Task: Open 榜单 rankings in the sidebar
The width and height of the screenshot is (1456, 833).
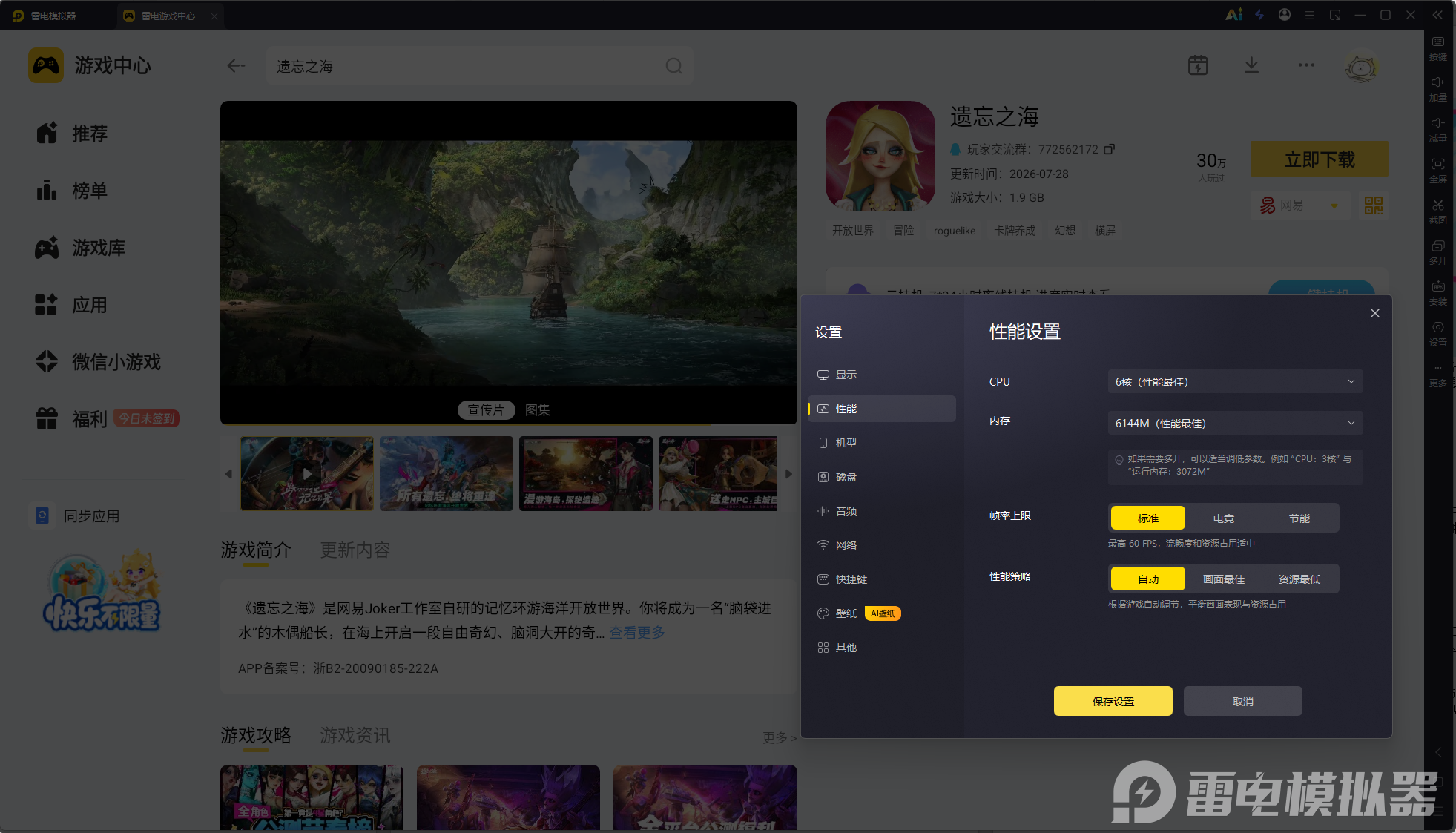Action: (x=72, y=191)
